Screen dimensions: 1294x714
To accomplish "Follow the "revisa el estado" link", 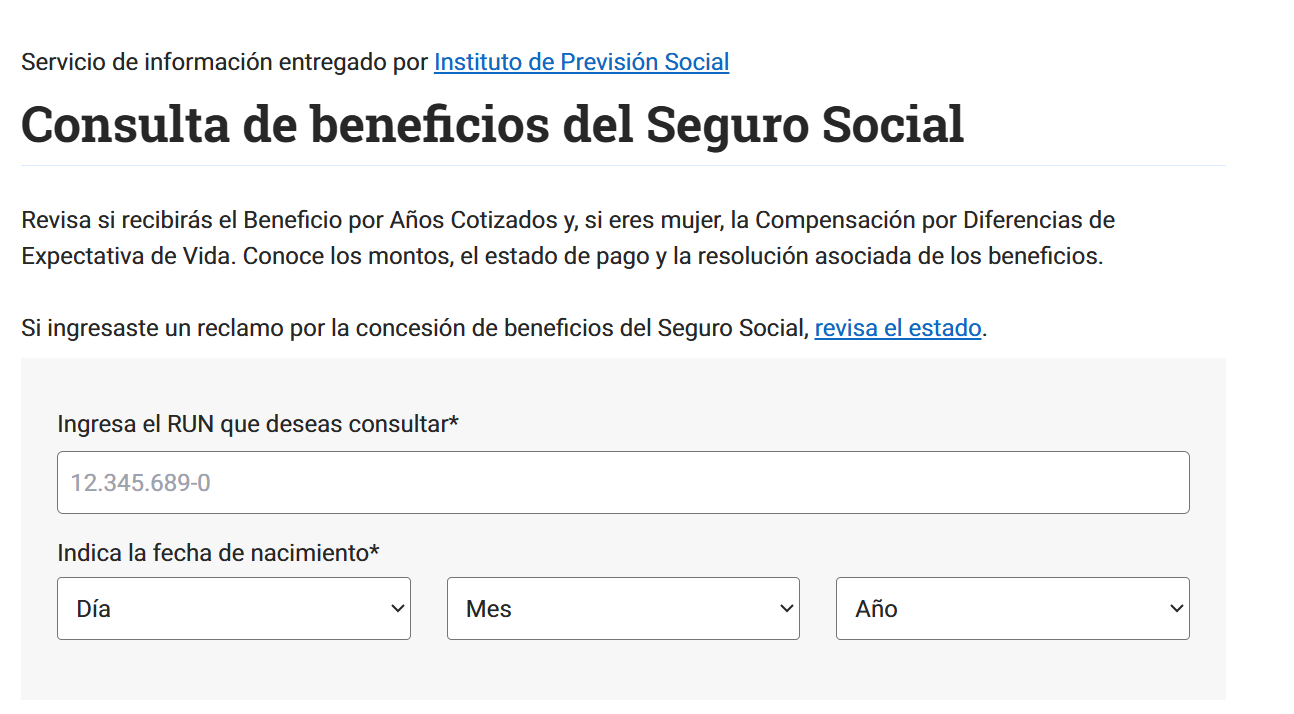I will pyautogui.click(x=897, y=328).
